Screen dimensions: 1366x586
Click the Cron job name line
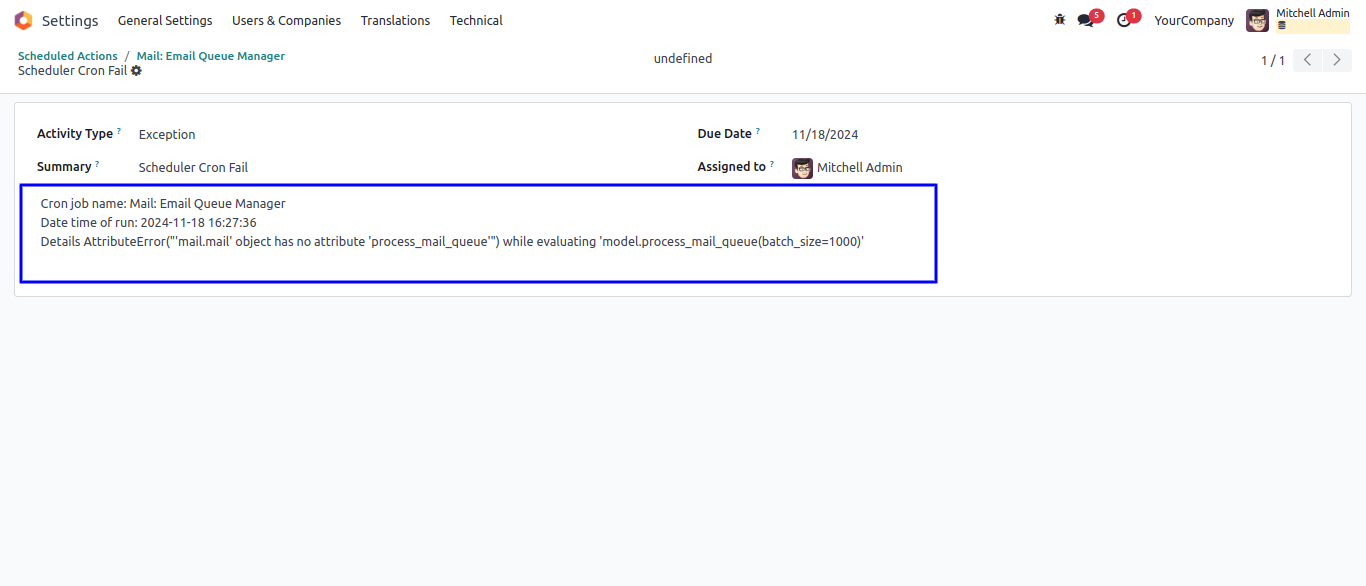click(x=163, y=204)
